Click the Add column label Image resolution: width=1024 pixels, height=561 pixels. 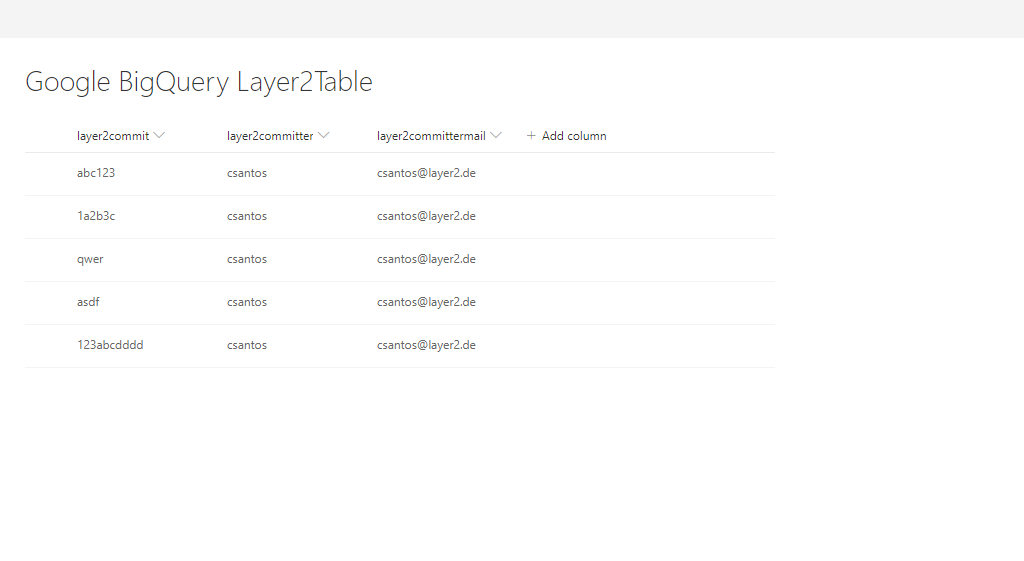(x=574, y=136)
